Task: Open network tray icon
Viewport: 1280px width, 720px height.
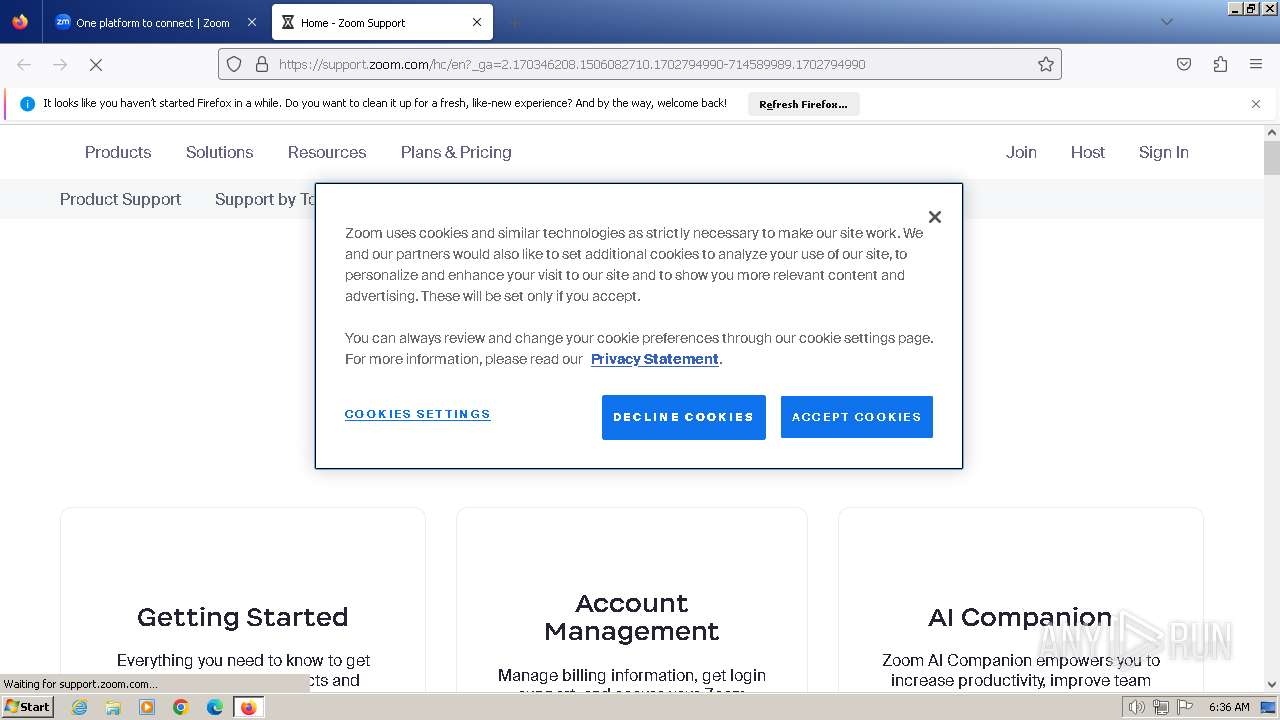Action: pyautogui.click(x=1161, y=707)
